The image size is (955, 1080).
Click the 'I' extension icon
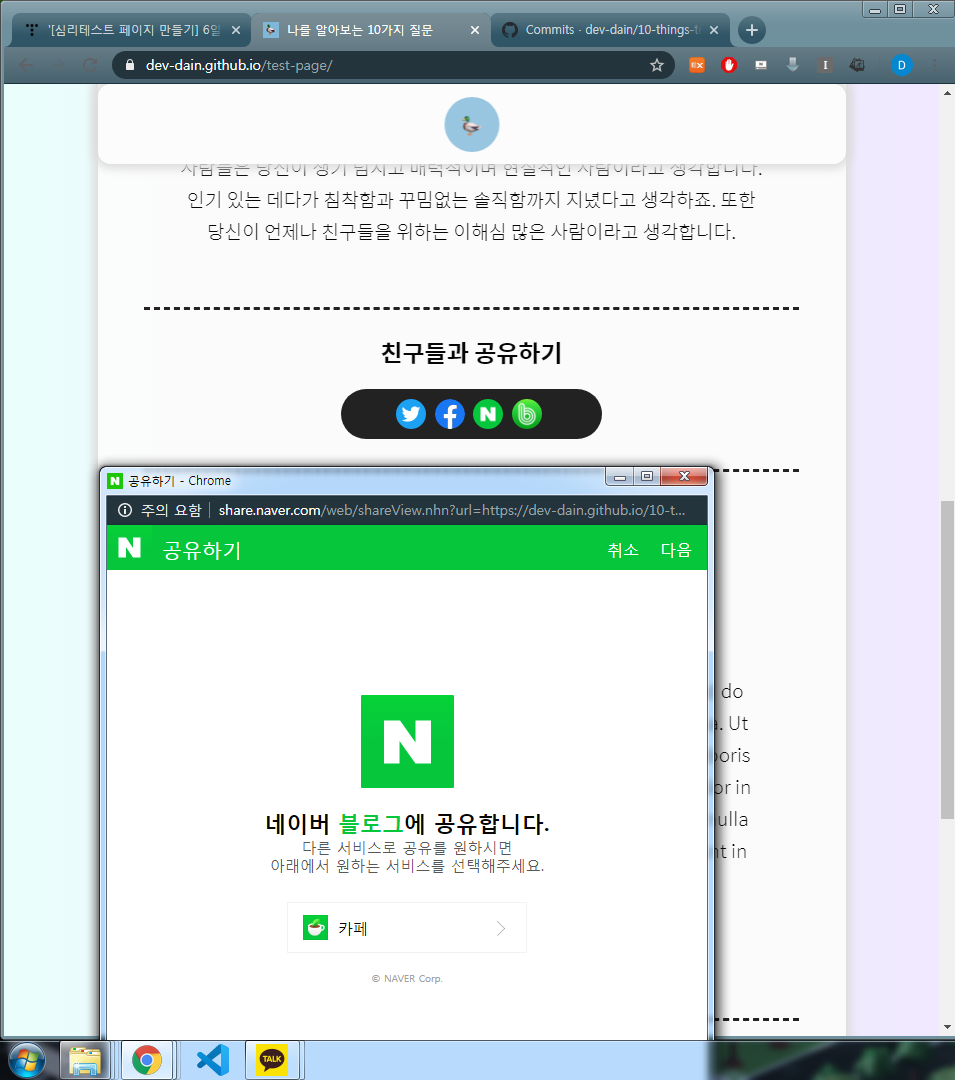(825, 65)
